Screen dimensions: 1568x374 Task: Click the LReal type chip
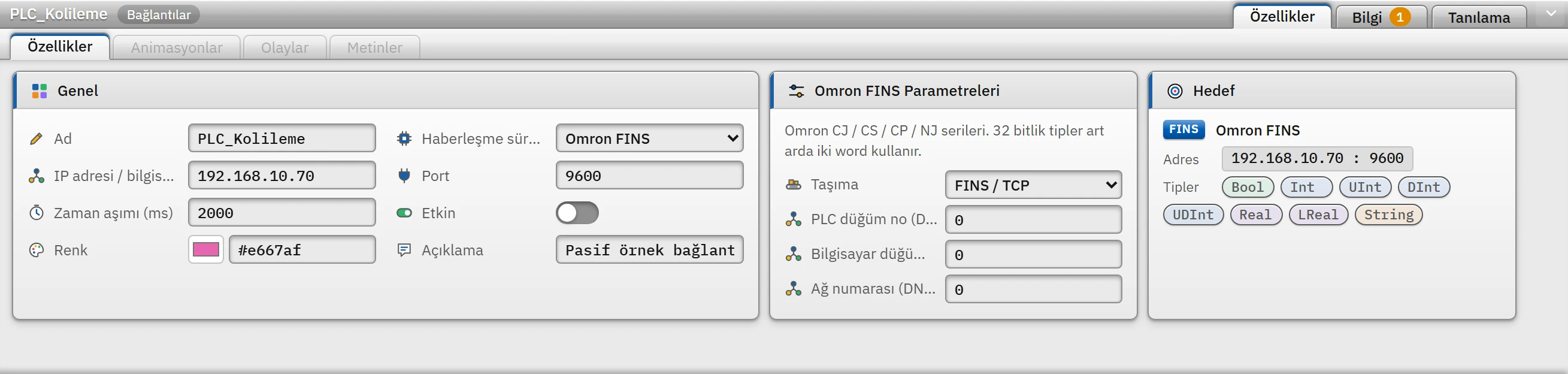(1318, 215)
